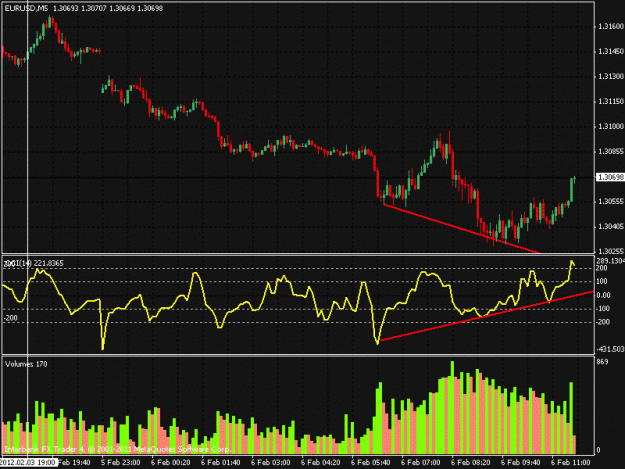Select the 1.31600 price axis label

[x=610, y=26]
